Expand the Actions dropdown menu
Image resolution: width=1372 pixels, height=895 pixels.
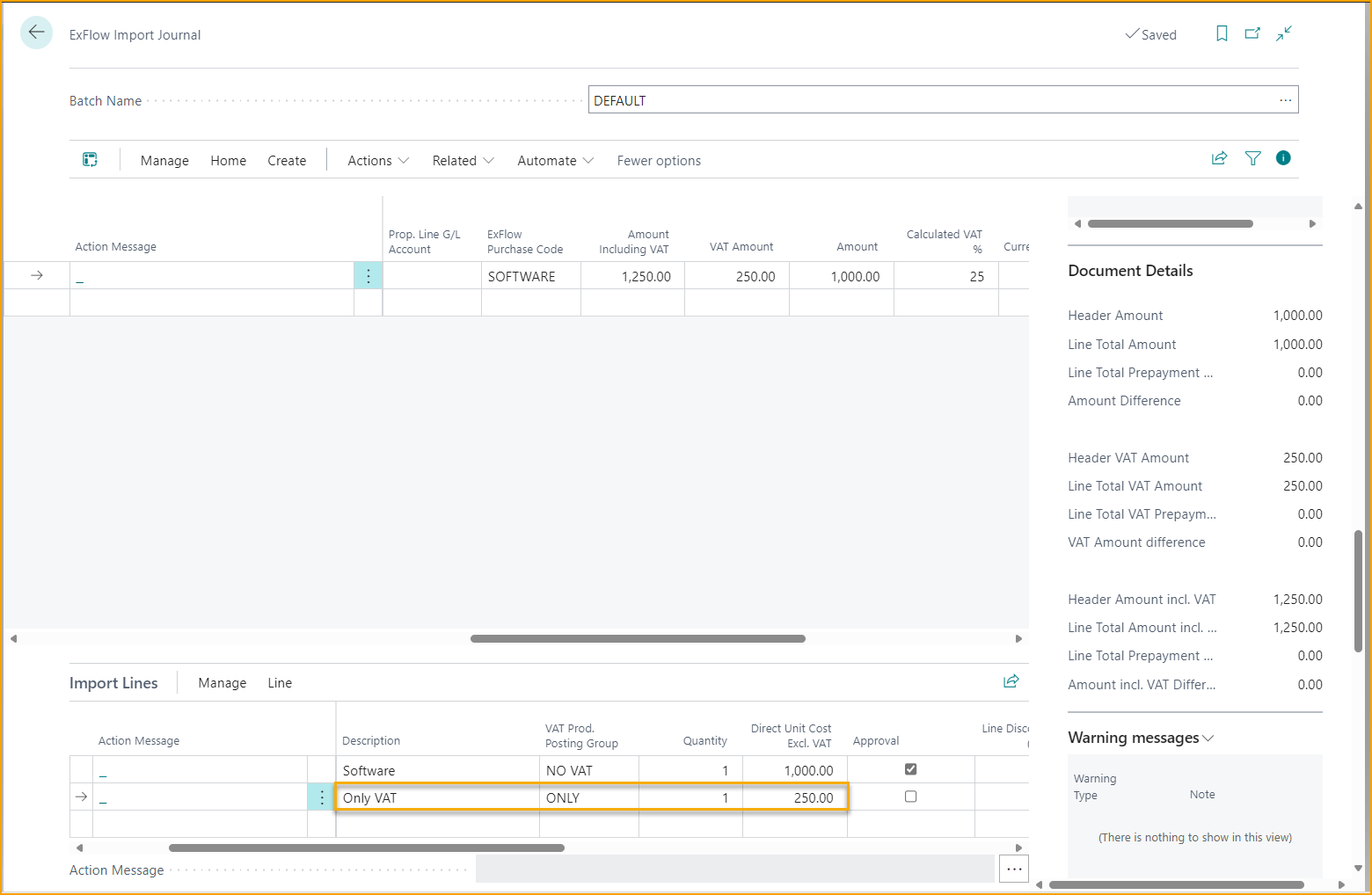[378, 161]
